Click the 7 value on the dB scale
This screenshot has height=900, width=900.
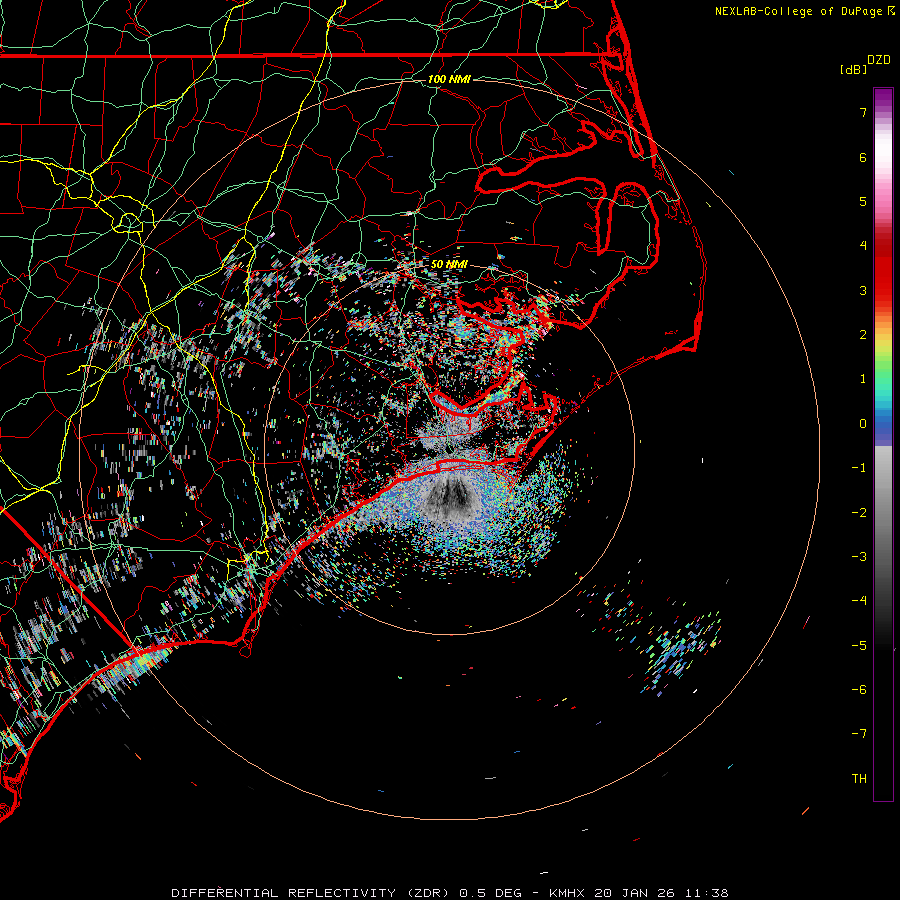click(863, 112)
